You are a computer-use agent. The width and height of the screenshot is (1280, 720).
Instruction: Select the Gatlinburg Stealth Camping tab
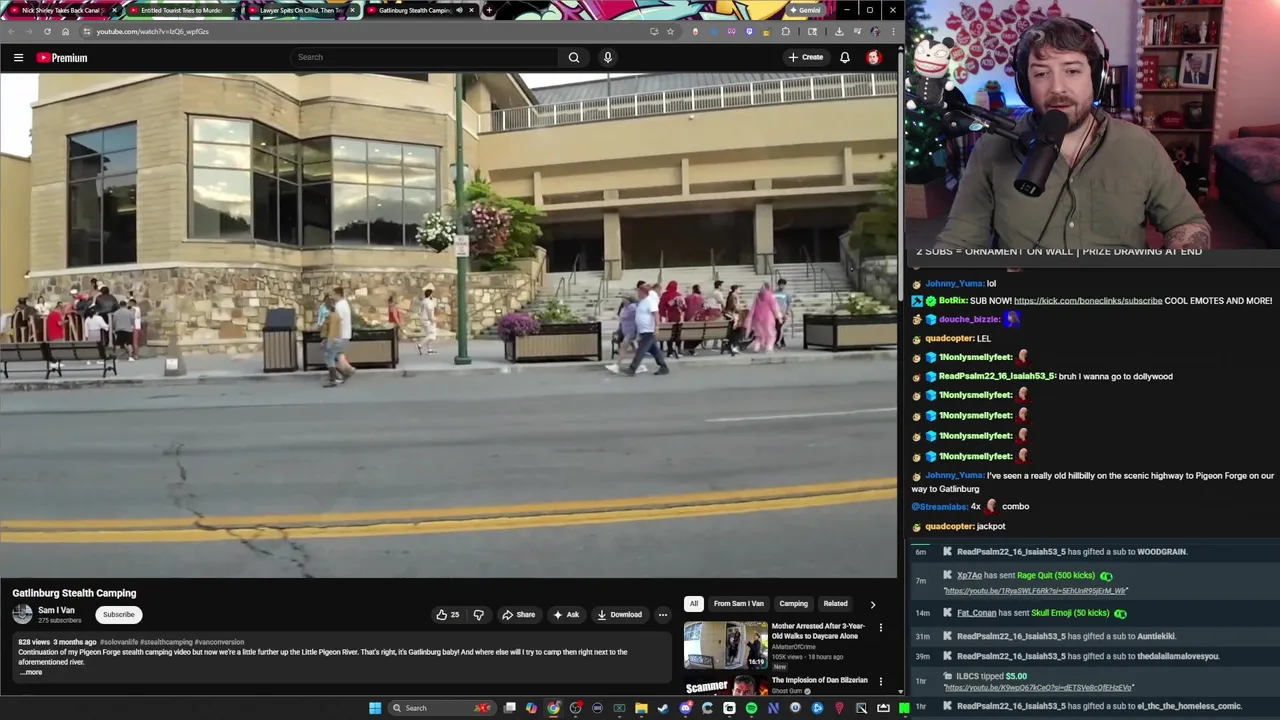coord(413,10)
